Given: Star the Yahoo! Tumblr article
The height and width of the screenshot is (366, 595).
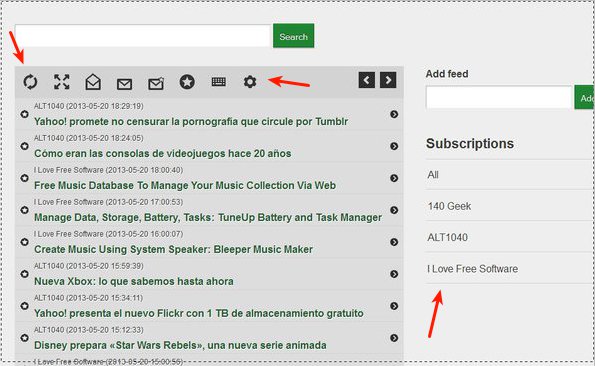Looking at the screenshot, I should [25, 114].
